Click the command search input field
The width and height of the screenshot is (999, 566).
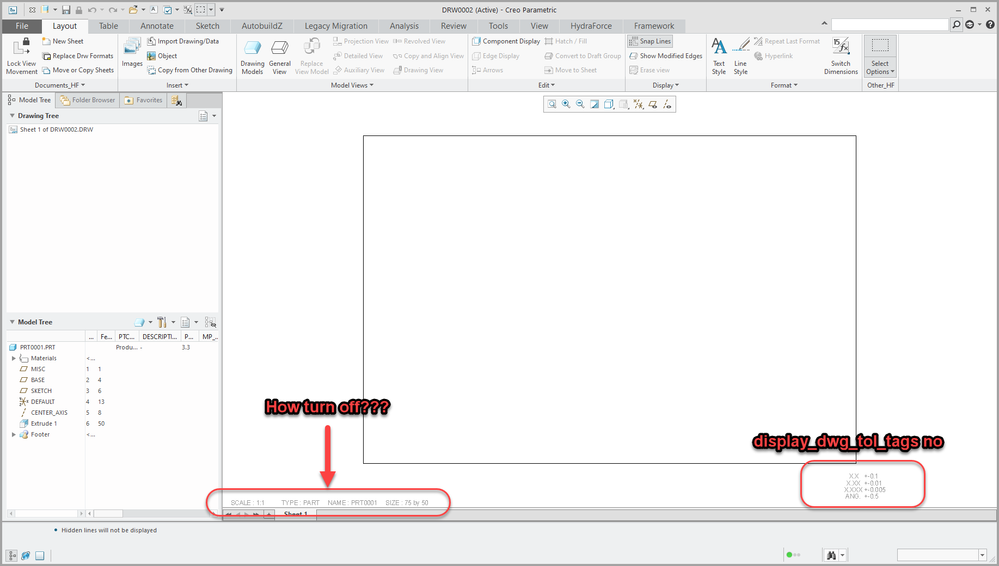[889, 24]
